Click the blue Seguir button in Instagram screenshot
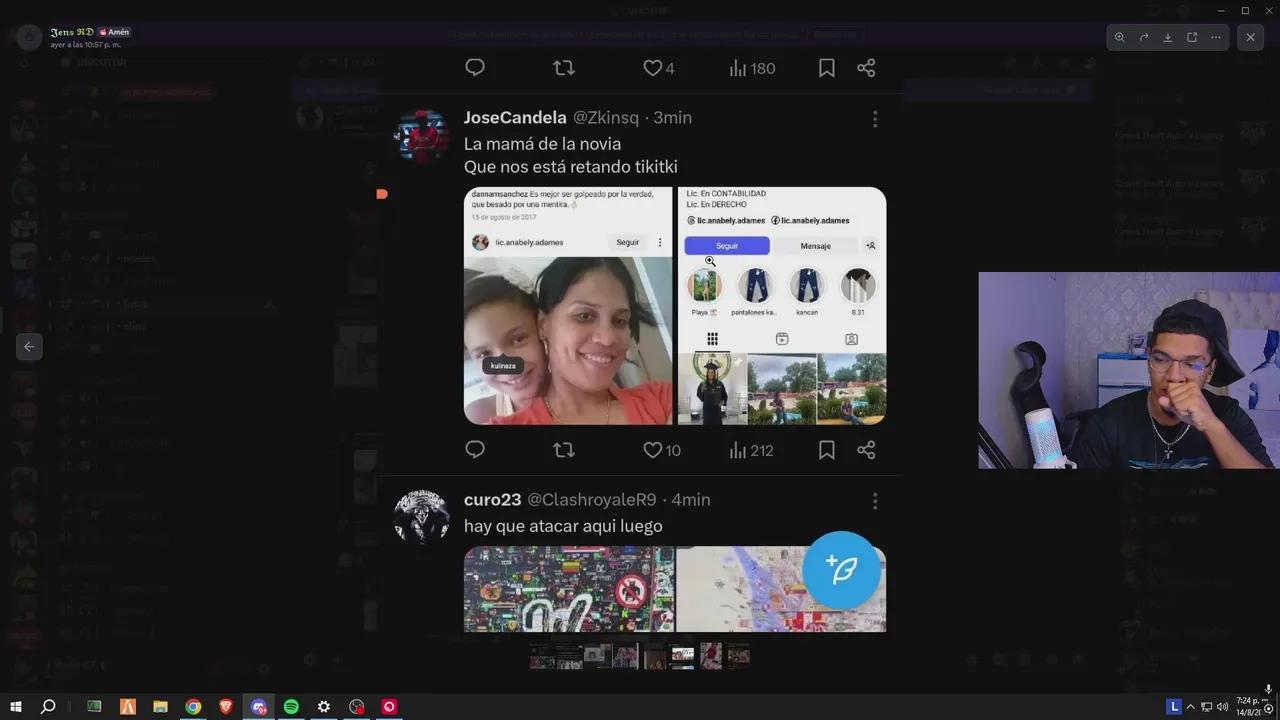The width and height of the screenshot is (1280, 720). coord(727,246)
